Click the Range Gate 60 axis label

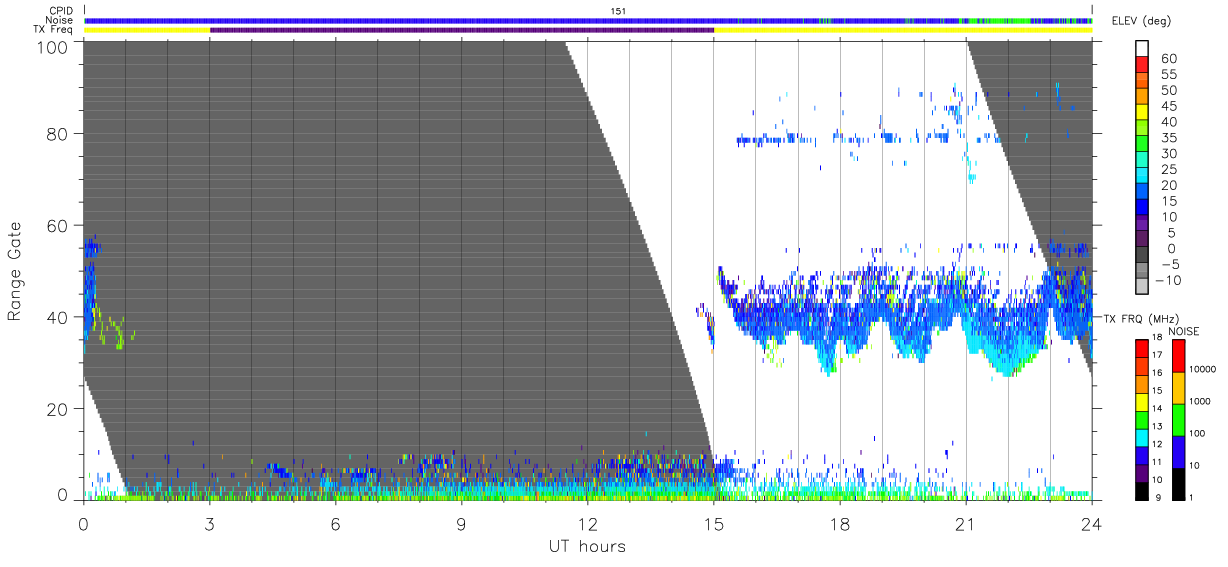click(59, 226)
